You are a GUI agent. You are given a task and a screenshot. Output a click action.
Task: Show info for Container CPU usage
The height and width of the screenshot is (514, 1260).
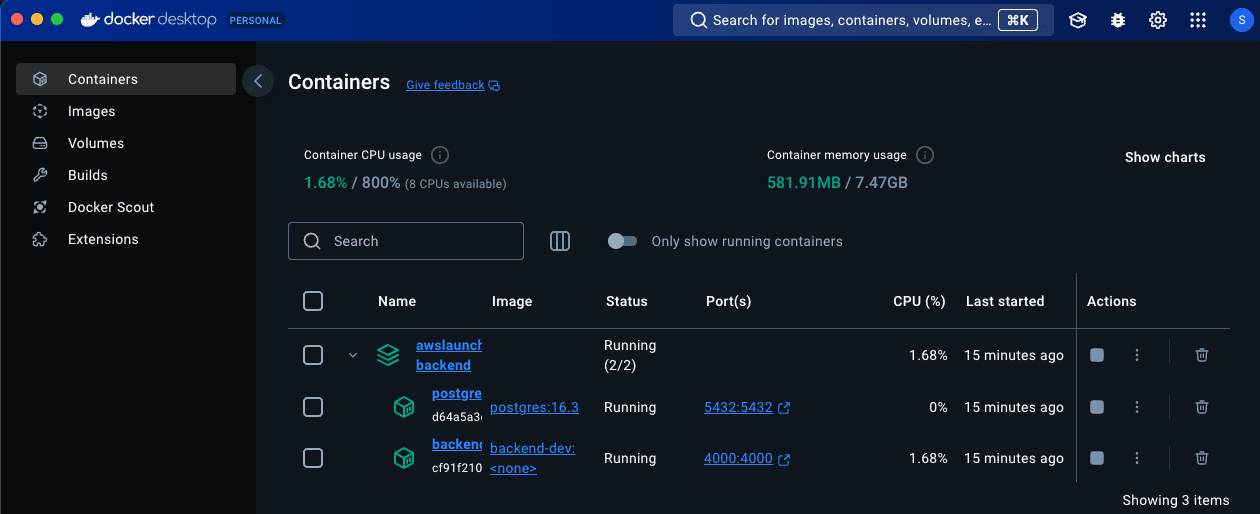click(440, 155)
